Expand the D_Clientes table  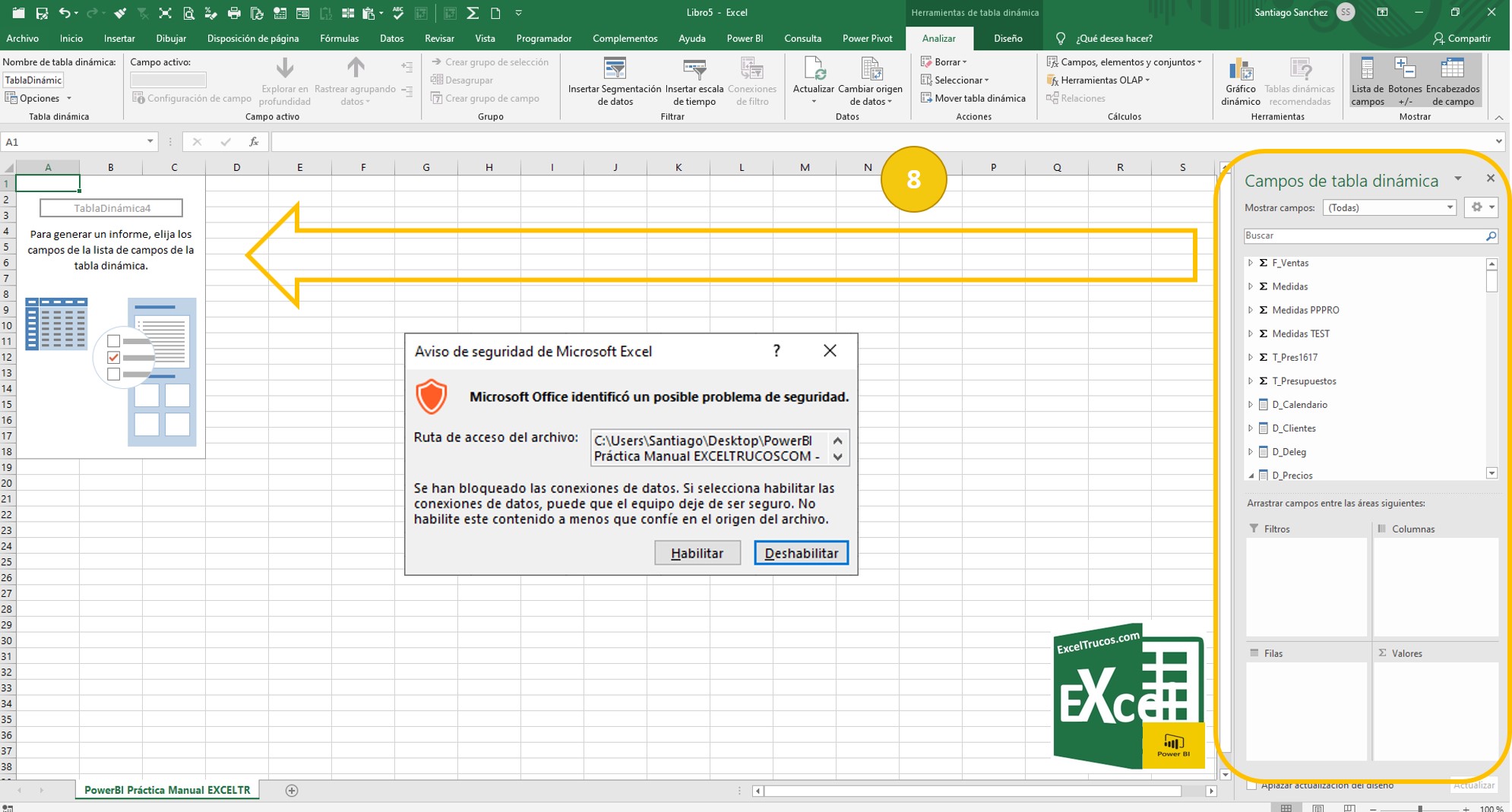point(1251,428)
